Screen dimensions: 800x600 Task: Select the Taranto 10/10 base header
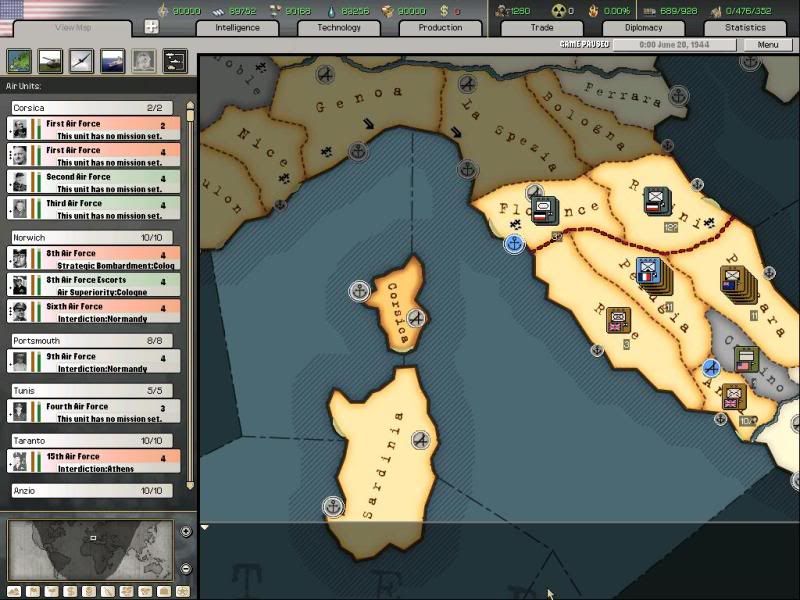pos(92,440)
